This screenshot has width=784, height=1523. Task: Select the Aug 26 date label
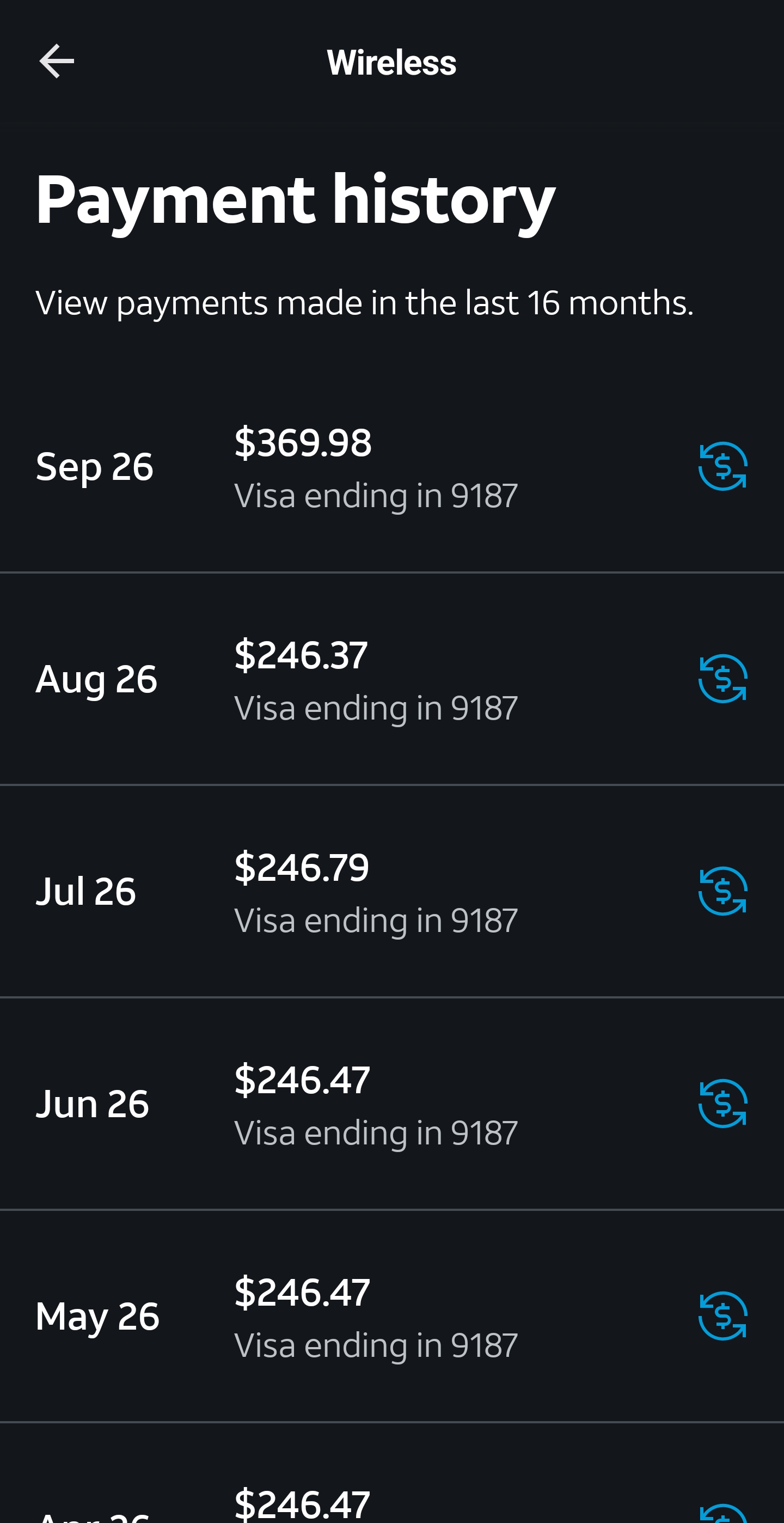pyautogui.click(x=96, y=679)
